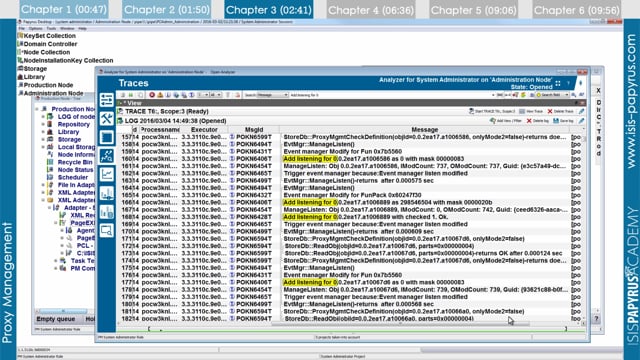Click the Delete log button
Screen dimensions: 640x360
pyautogui.click(x=538, y=121)
